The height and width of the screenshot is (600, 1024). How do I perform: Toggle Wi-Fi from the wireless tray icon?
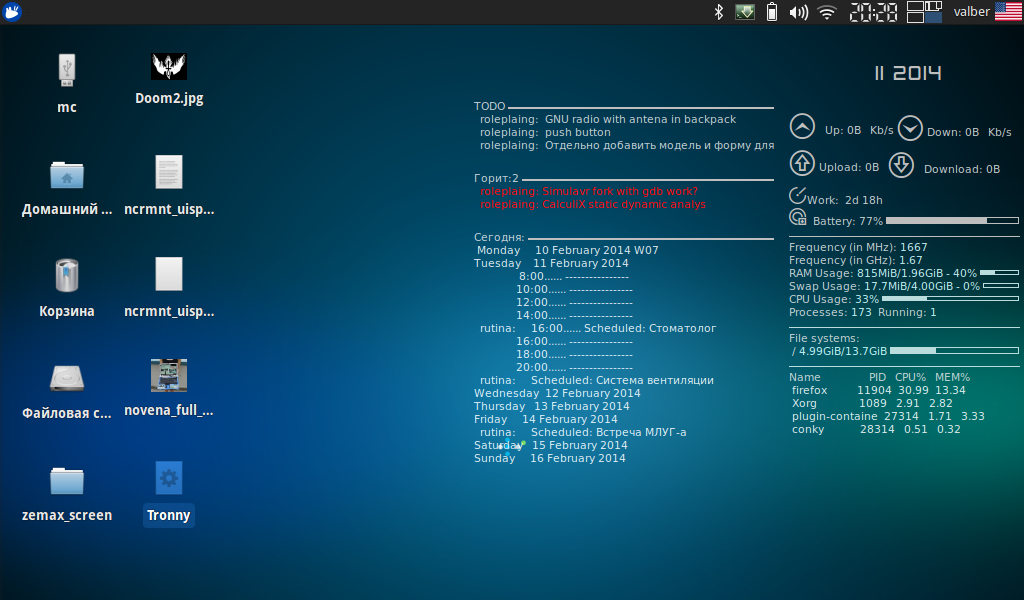826,11
